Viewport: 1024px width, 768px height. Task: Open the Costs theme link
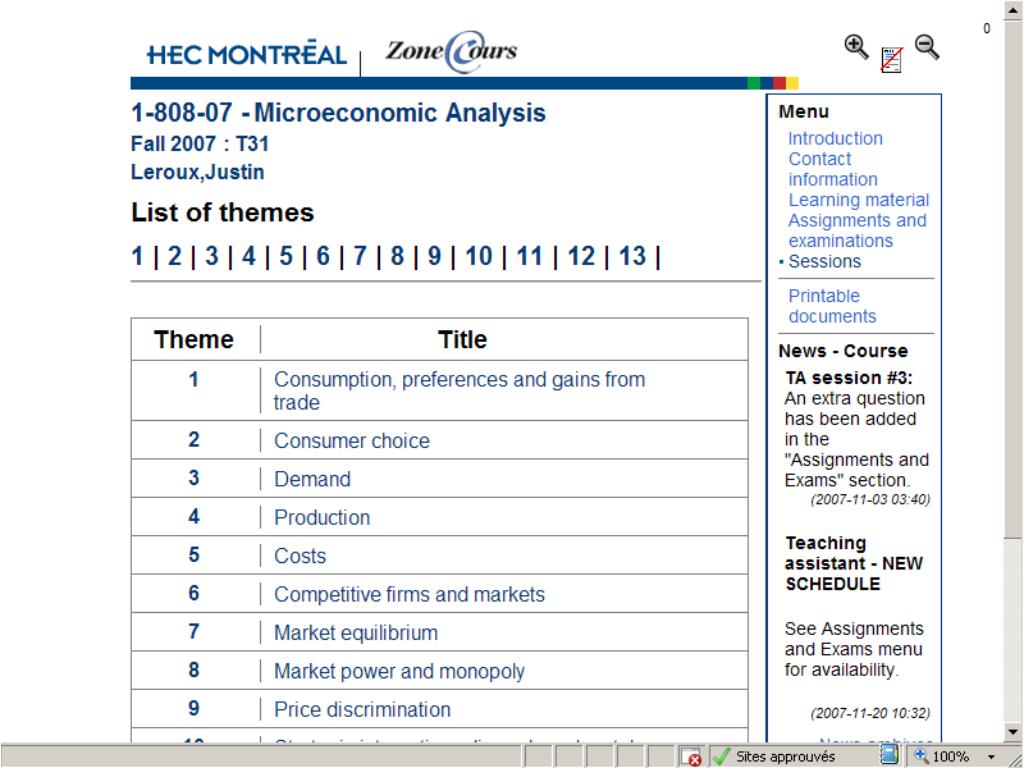[300, 556]
